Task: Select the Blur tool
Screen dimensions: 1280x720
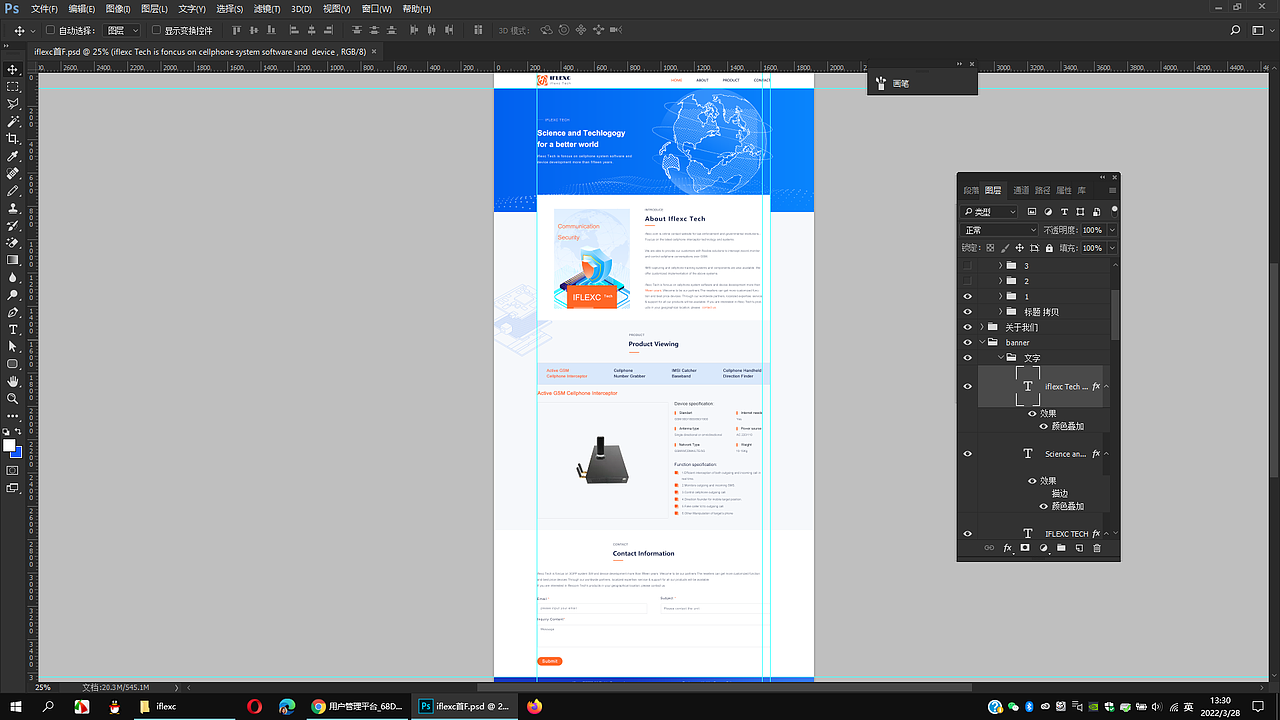Action: [x=13, y=277]
